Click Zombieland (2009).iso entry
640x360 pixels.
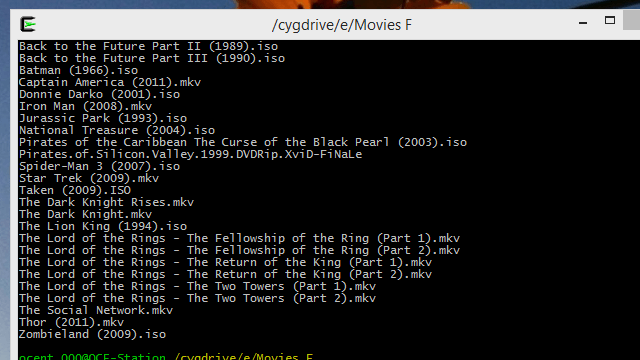[x=92, y=334]
